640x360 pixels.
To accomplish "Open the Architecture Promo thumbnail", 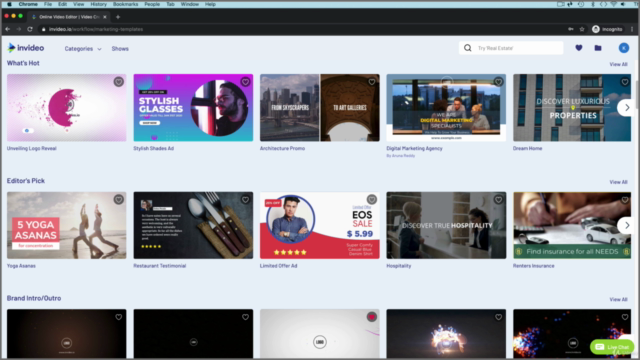I will (320, 108).
